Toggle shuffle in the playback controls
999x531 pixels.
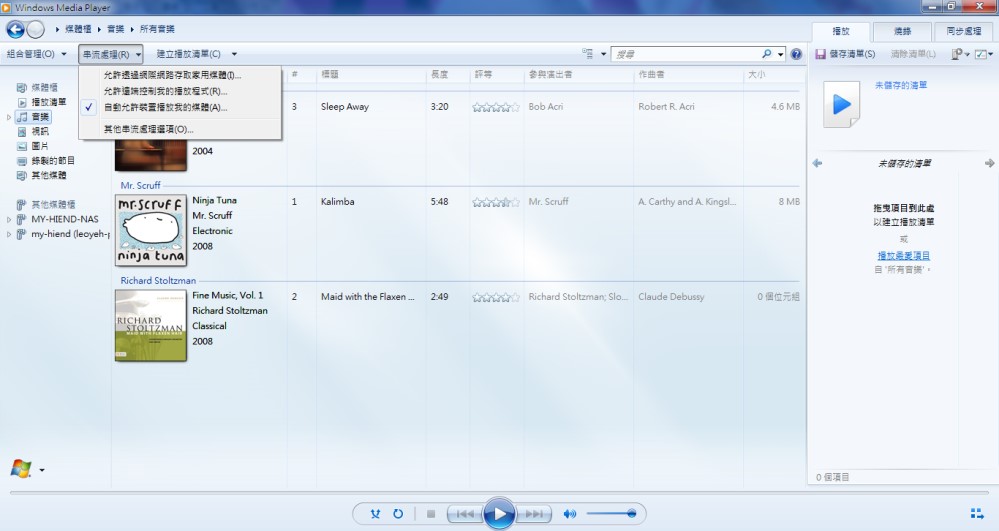(x=375, y=514)
